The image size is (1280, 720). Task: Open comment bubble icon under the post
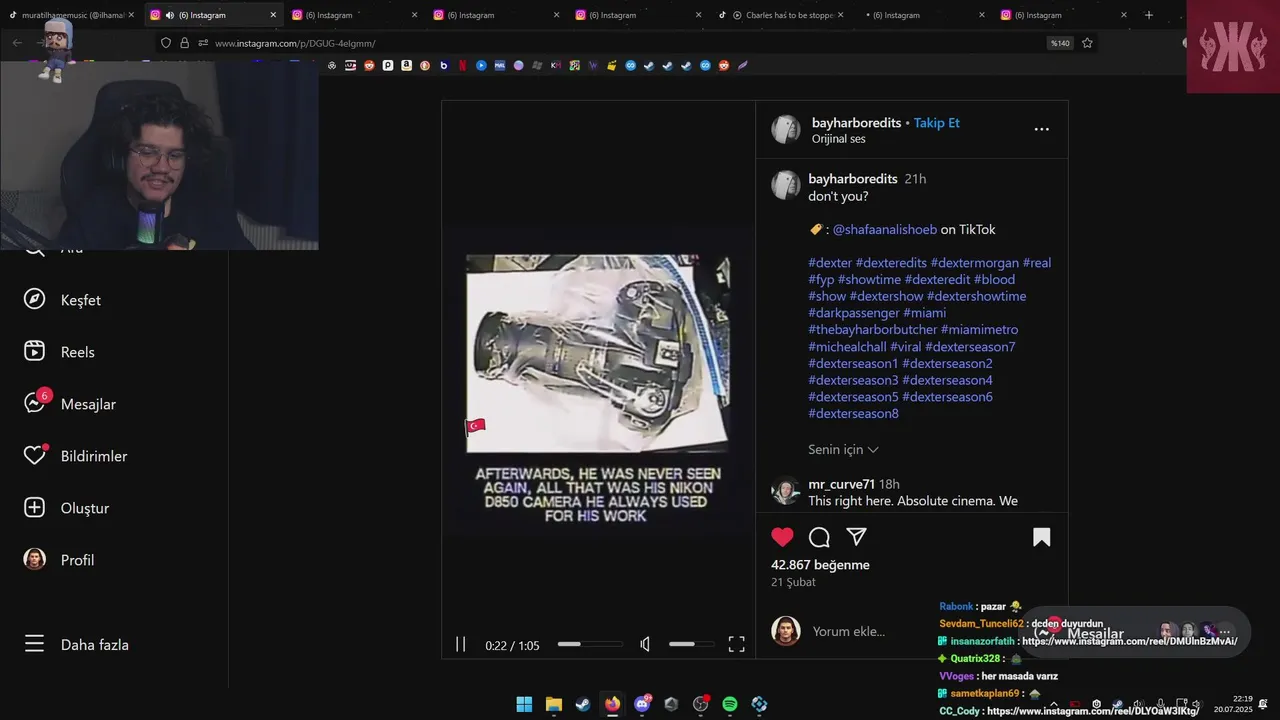pos(819,537)
